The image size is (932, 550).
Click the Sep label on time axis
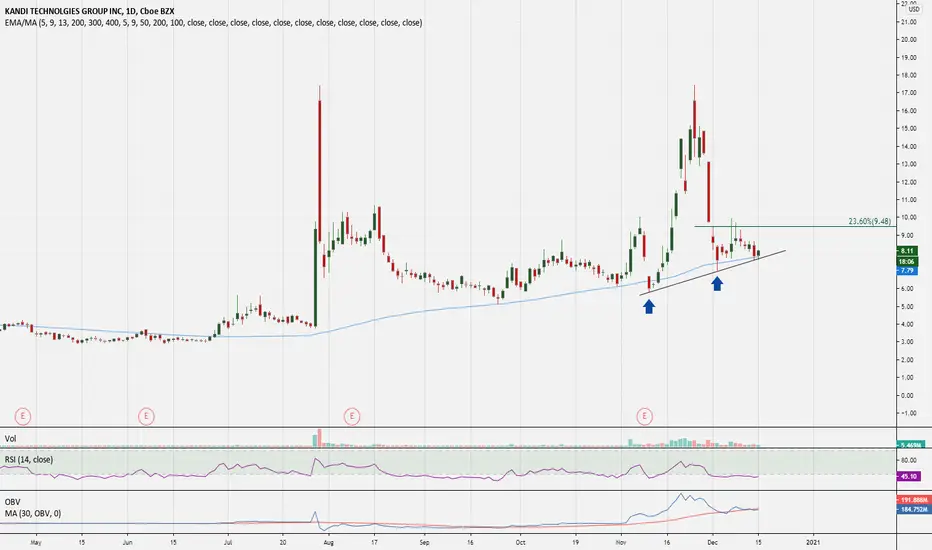424,542
